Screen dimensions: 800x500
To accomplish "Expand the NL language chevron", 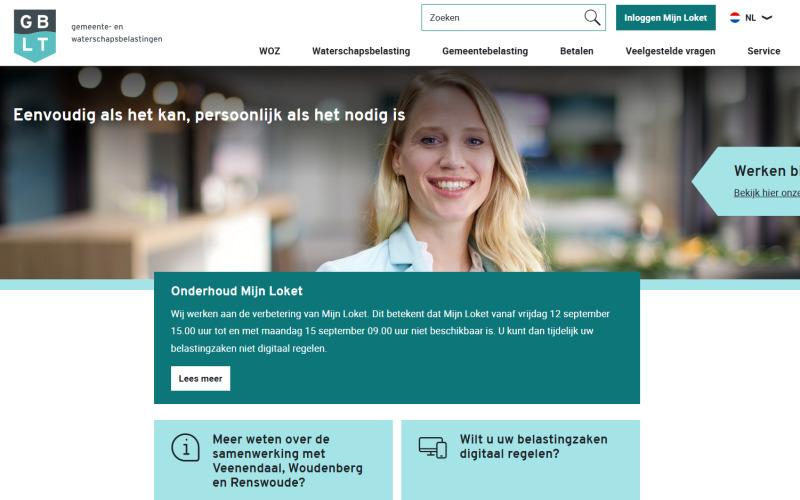I will click(766, 18).
